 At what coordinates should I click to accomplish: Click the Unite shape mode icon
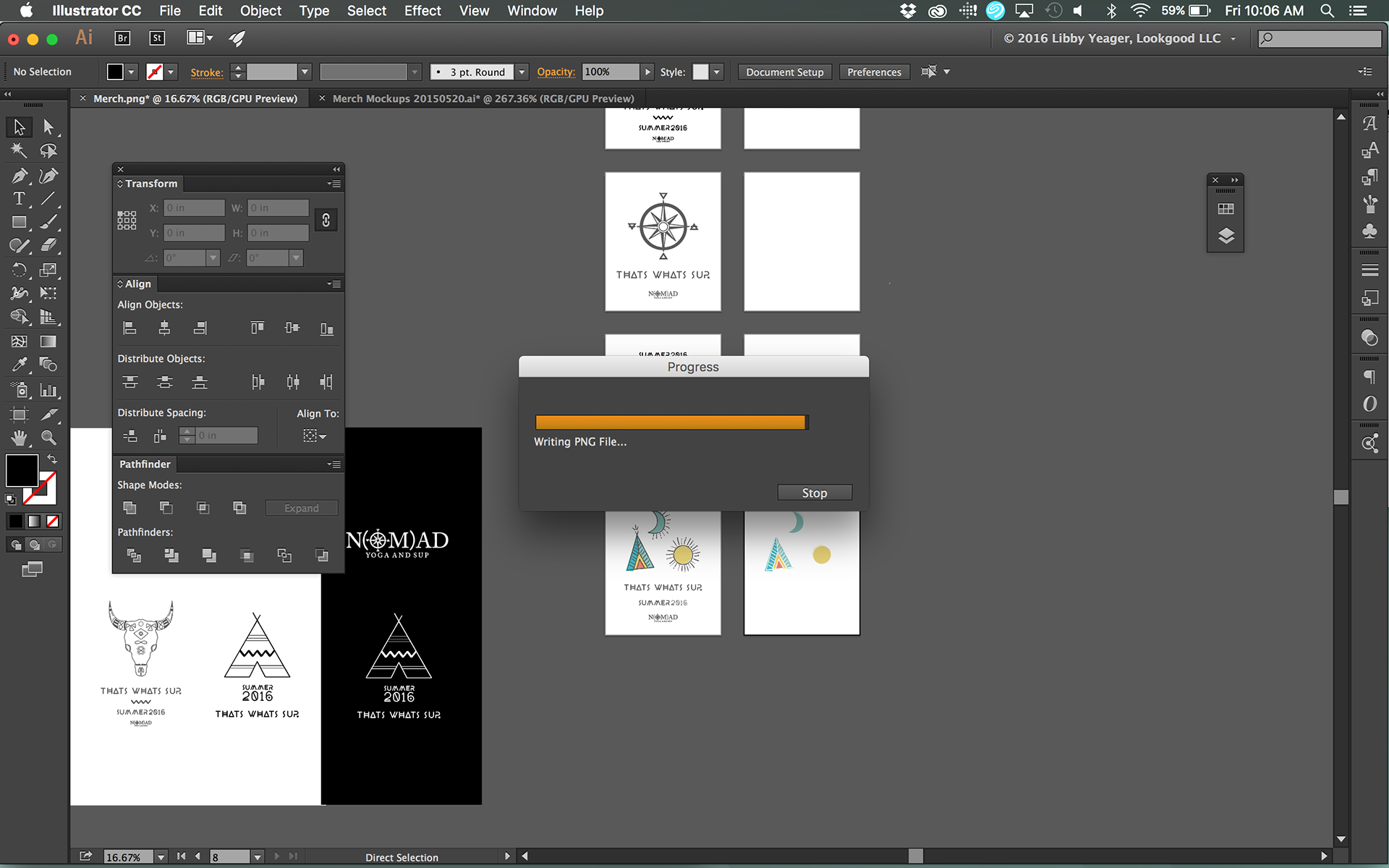click(130, 508)
